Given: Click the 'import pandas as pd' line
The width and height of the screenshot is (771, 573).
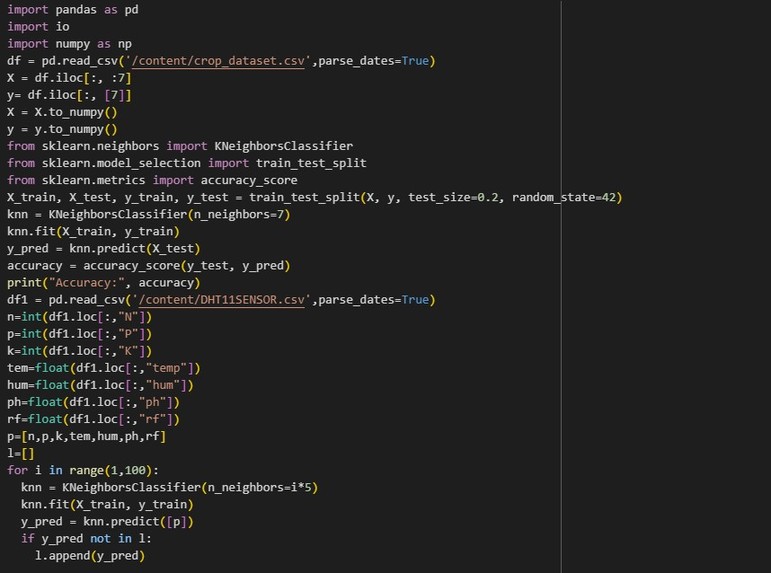Looking at the screenshot, I should click(x=73, y=10).
